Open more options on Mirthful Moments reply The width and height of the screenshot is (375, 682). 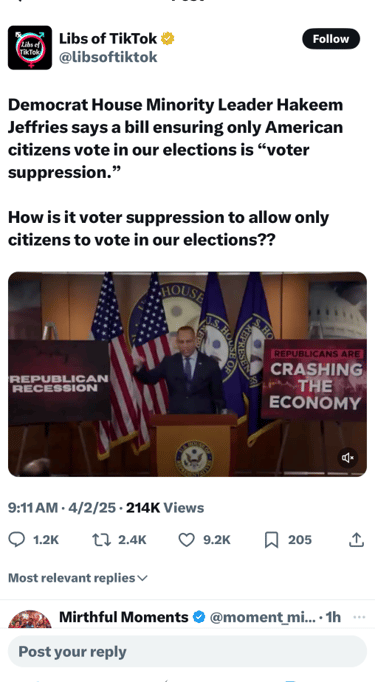tap(359, 617)
